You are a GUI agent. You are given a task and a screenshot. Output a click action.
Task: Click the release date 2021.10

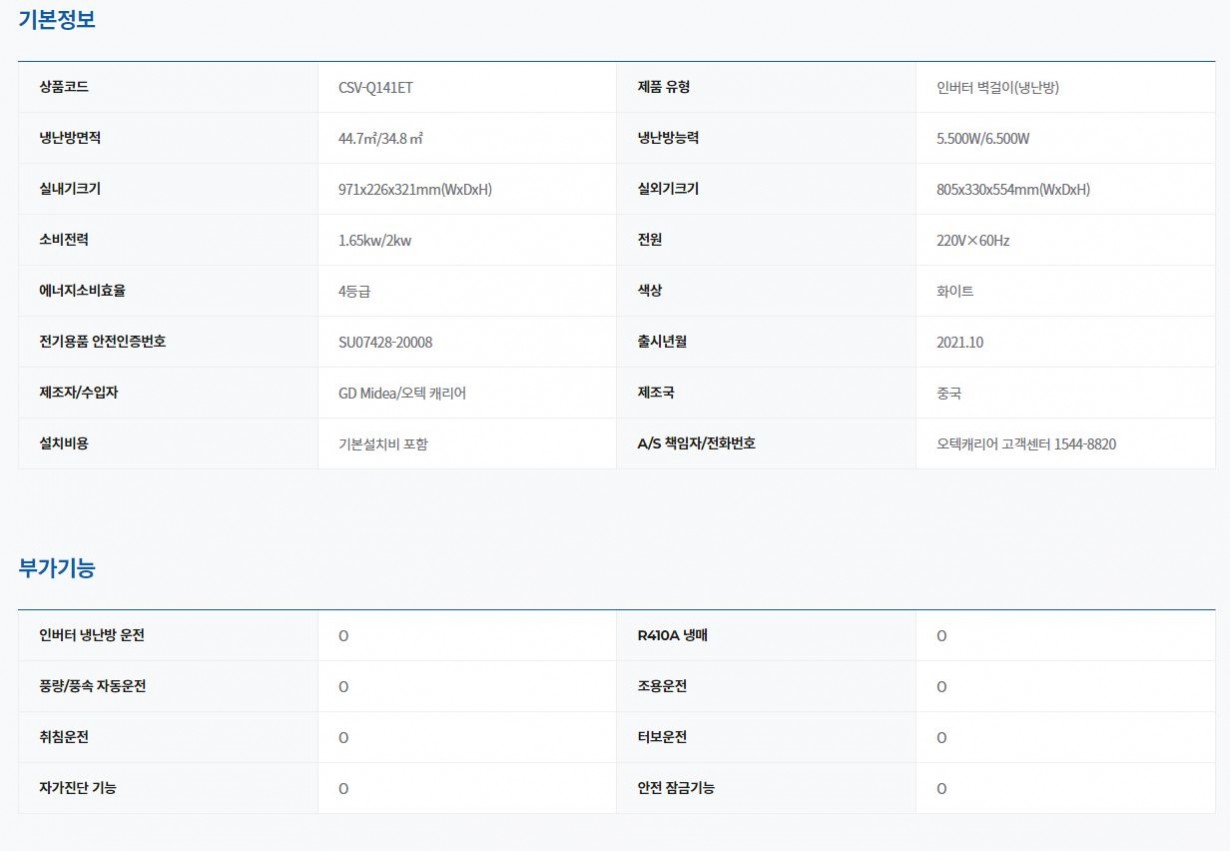click(x=960, y=343)
